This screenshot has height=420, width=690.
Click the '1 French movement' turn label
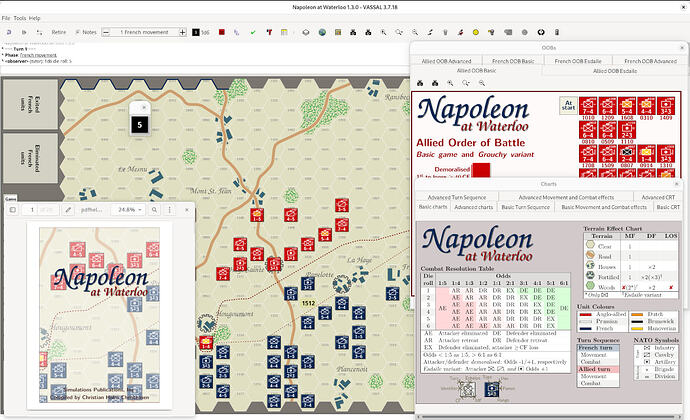[x=144, y=32]
